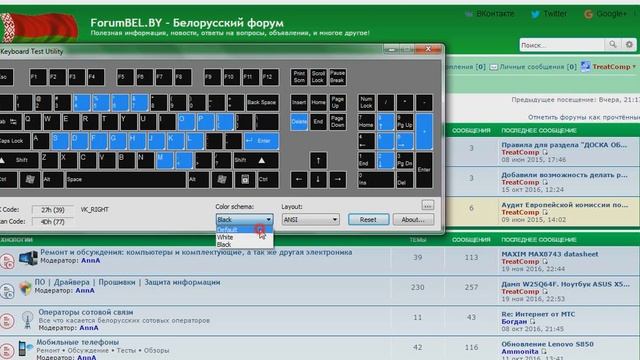Click the F1 key on the keyboard

(38, 77)
